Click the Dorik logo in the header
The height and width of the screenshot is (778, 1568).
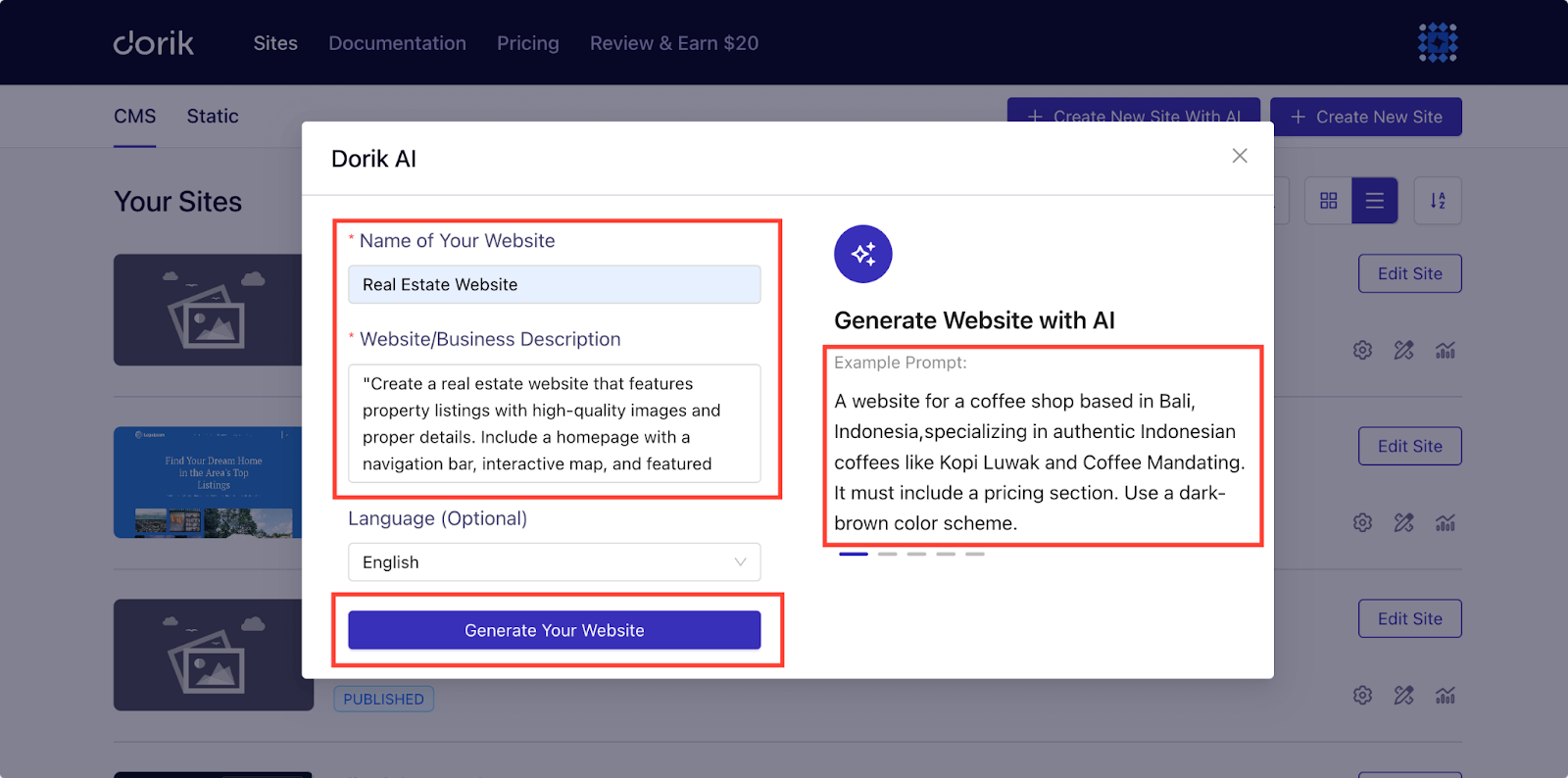[154, 43]
